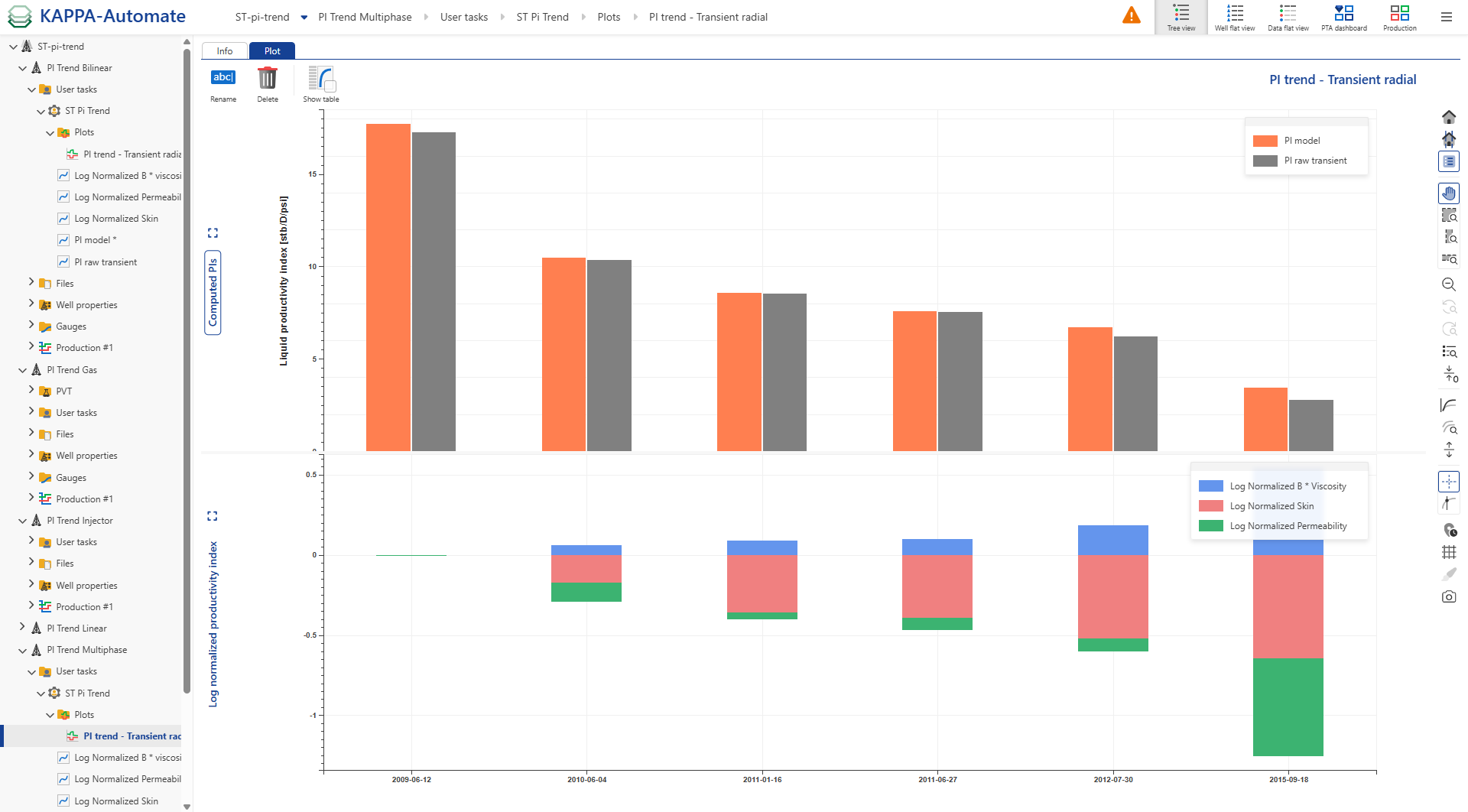Toggle the pan hand tool
1468x812 pixels.
[1448, 193]
